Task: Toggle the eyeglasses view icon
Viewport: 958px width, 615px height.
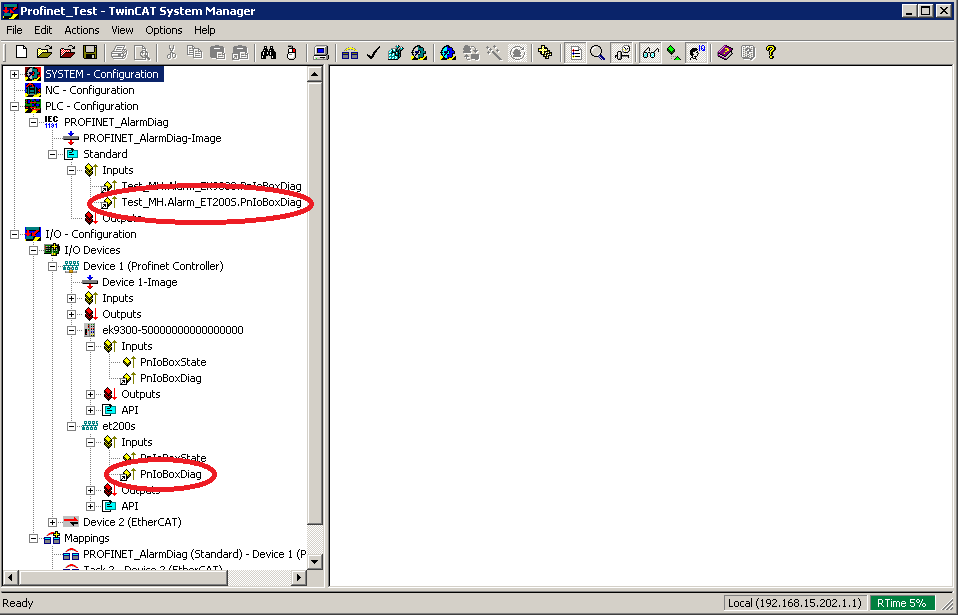Action: pos(650,53)
